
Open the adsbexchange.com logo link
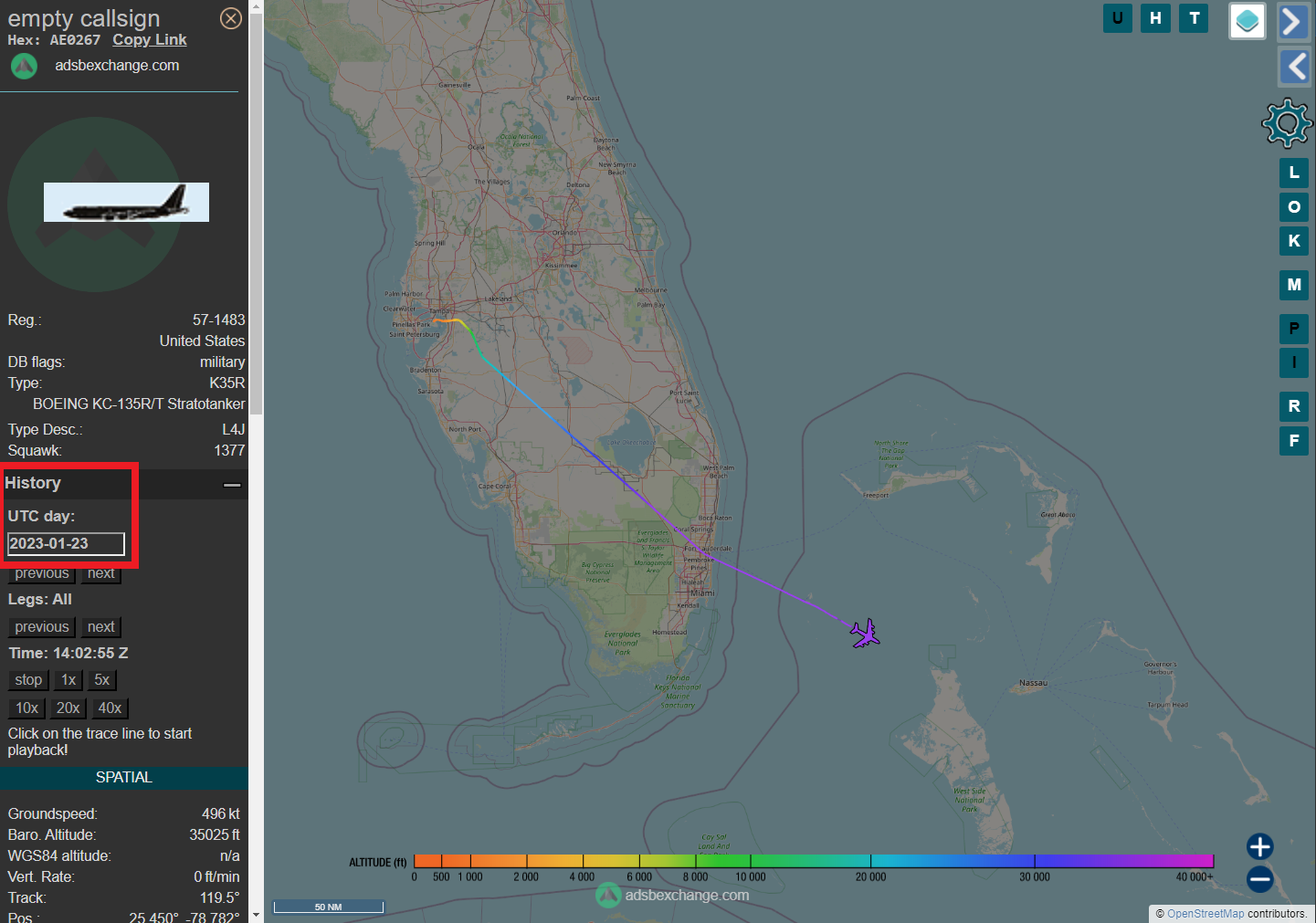coord(95,66)
